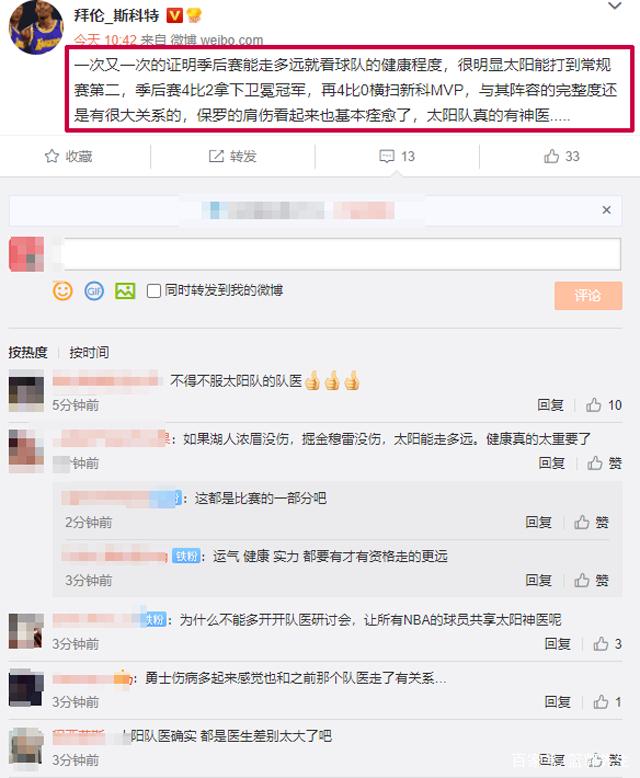Click the 拜伦_斯科特 username link

pos(117,16)
